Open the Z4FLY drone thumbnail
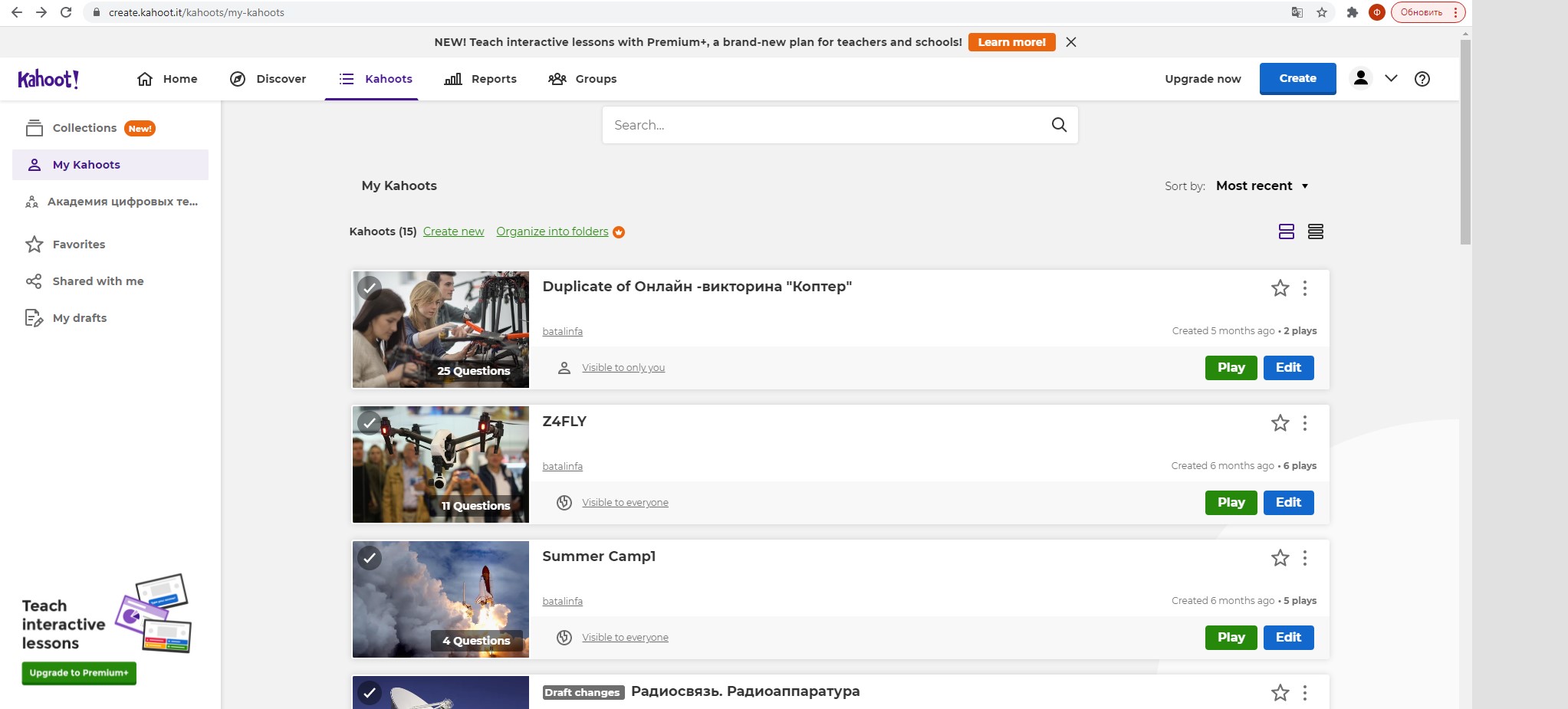The image size is (1568, 709). (441, 464)
